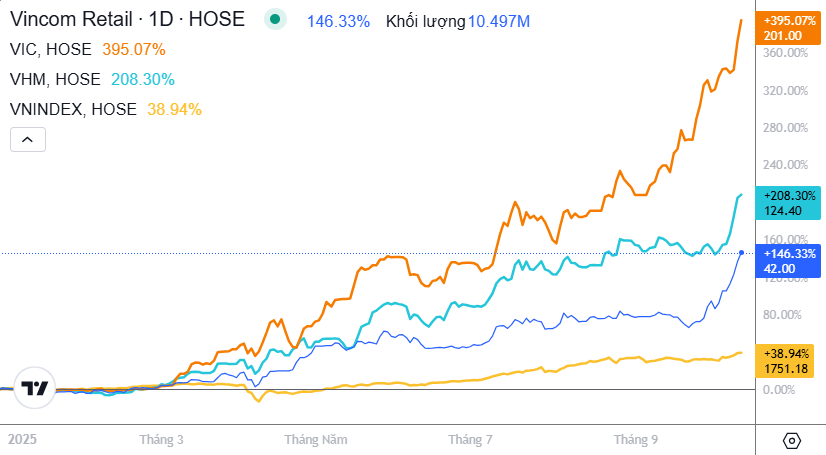Screen dimensions: 826x455
Task: Click the blue +146.33% price label
Action: [x=789, y=254]
